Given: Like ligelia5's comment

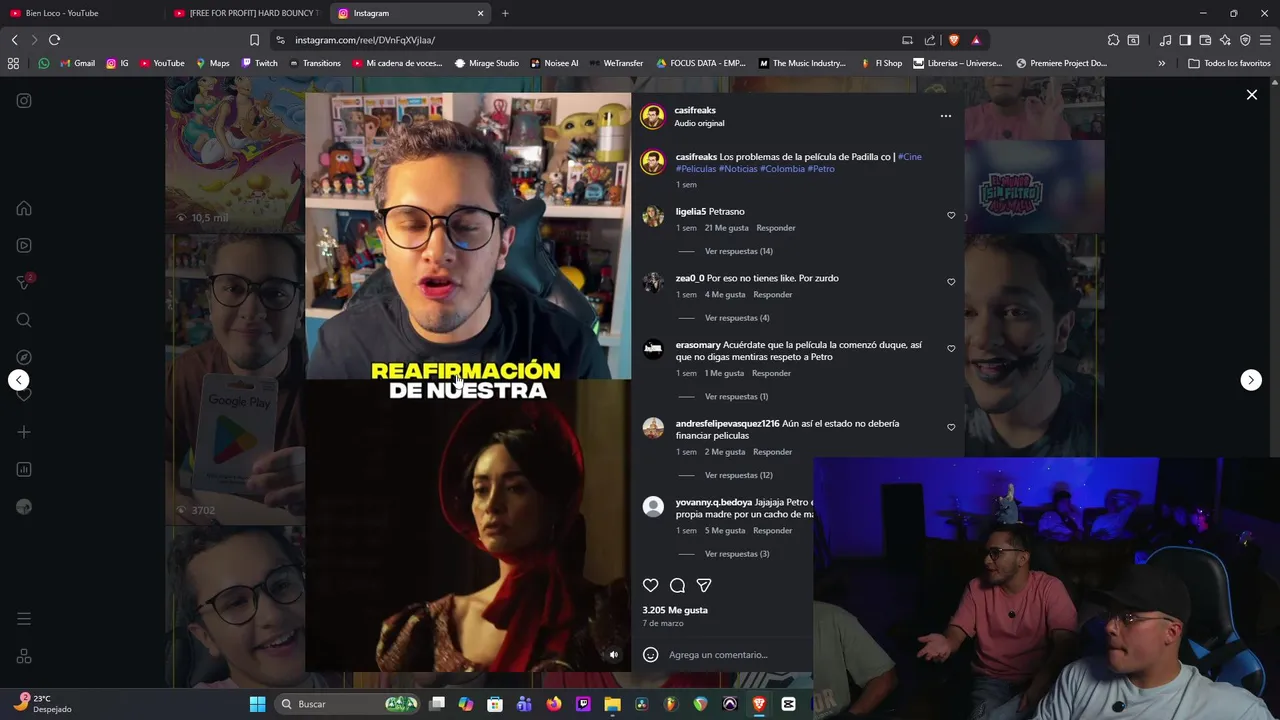Looking at the screenshot, I should [951, 215].
